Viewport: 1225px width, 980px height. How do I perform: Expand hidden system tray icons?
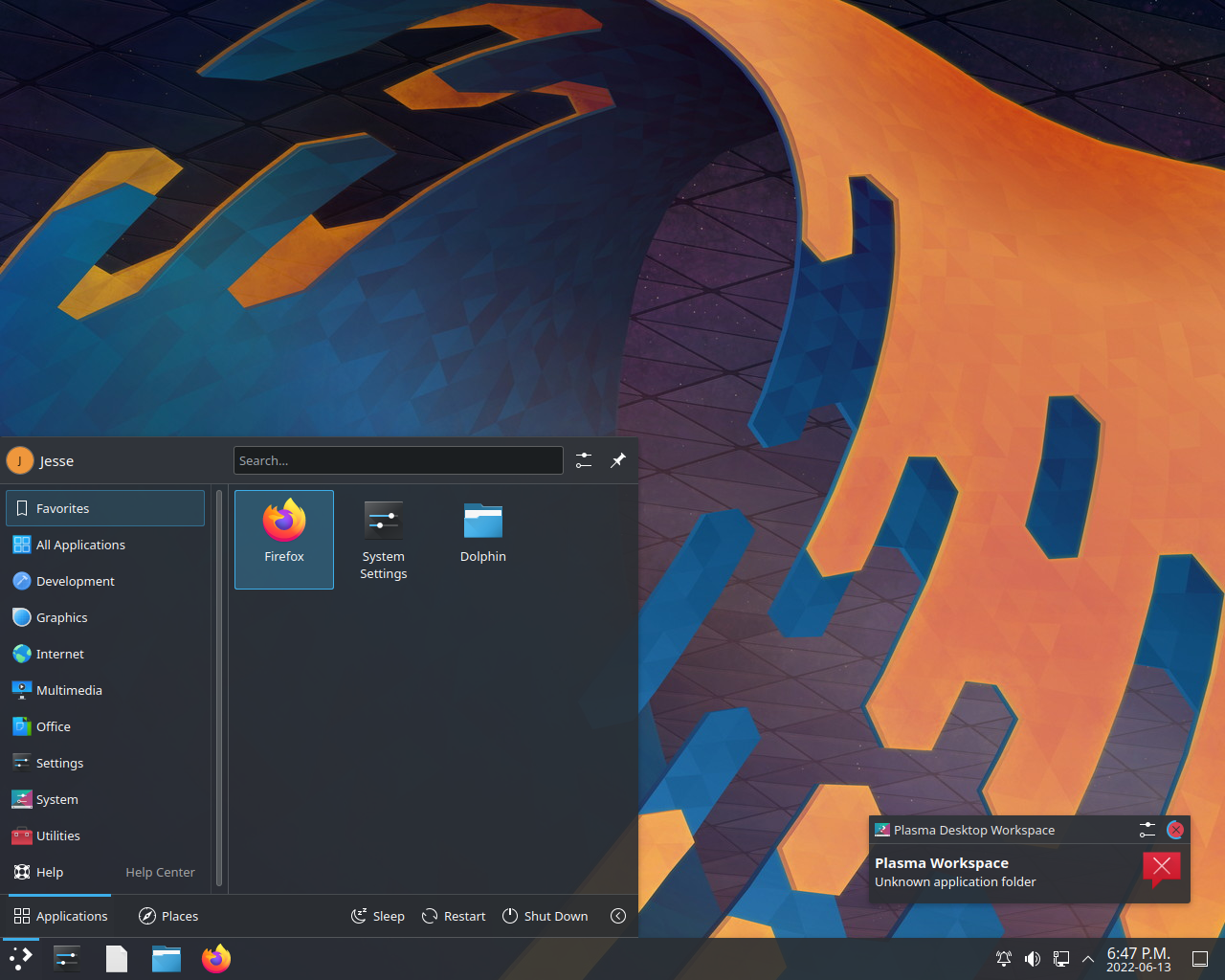(x=1088, y=959)
